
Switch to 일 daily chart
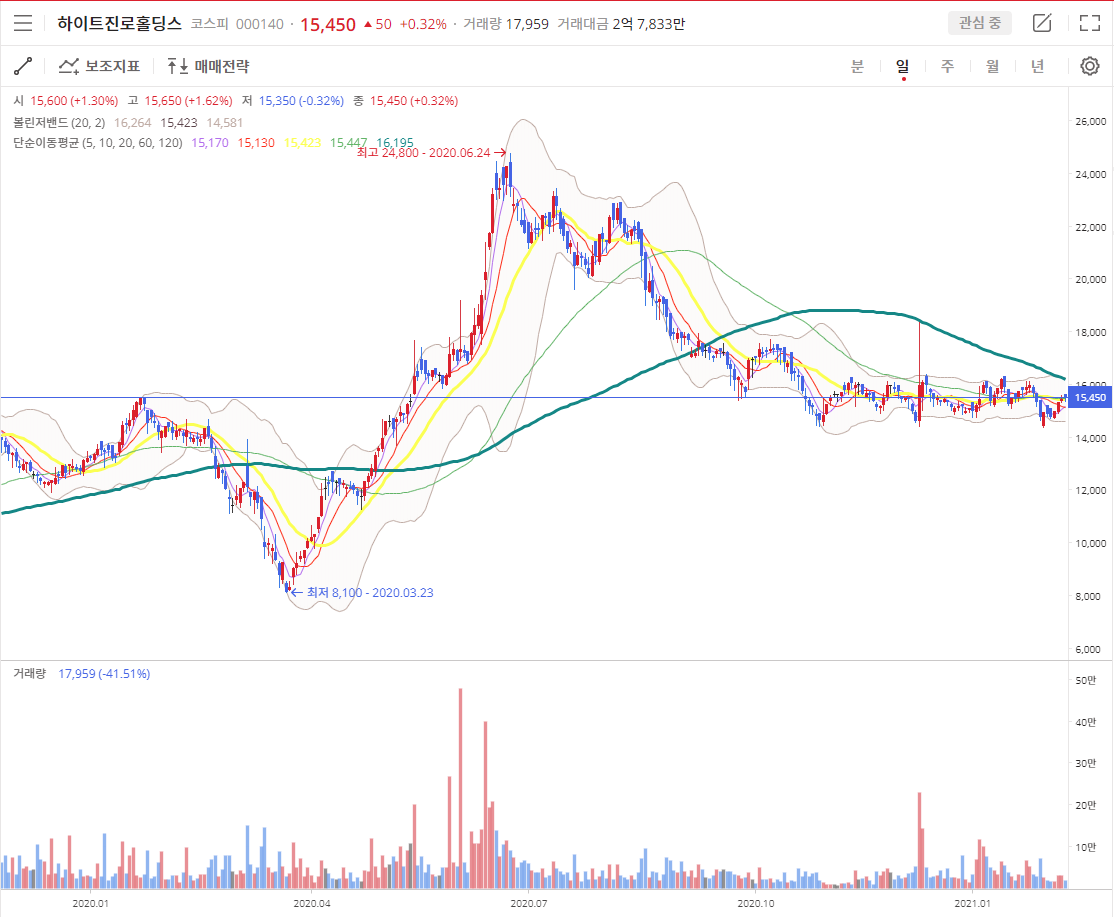click(902, 66)
